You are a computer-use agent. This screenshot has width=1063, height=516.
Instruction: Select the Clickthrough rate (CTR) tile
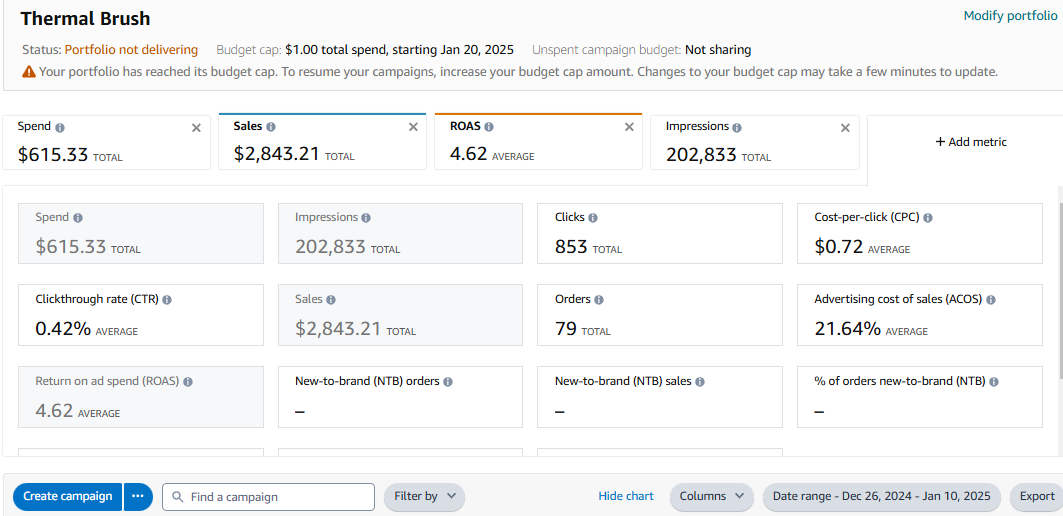click(x=141, y=315)
